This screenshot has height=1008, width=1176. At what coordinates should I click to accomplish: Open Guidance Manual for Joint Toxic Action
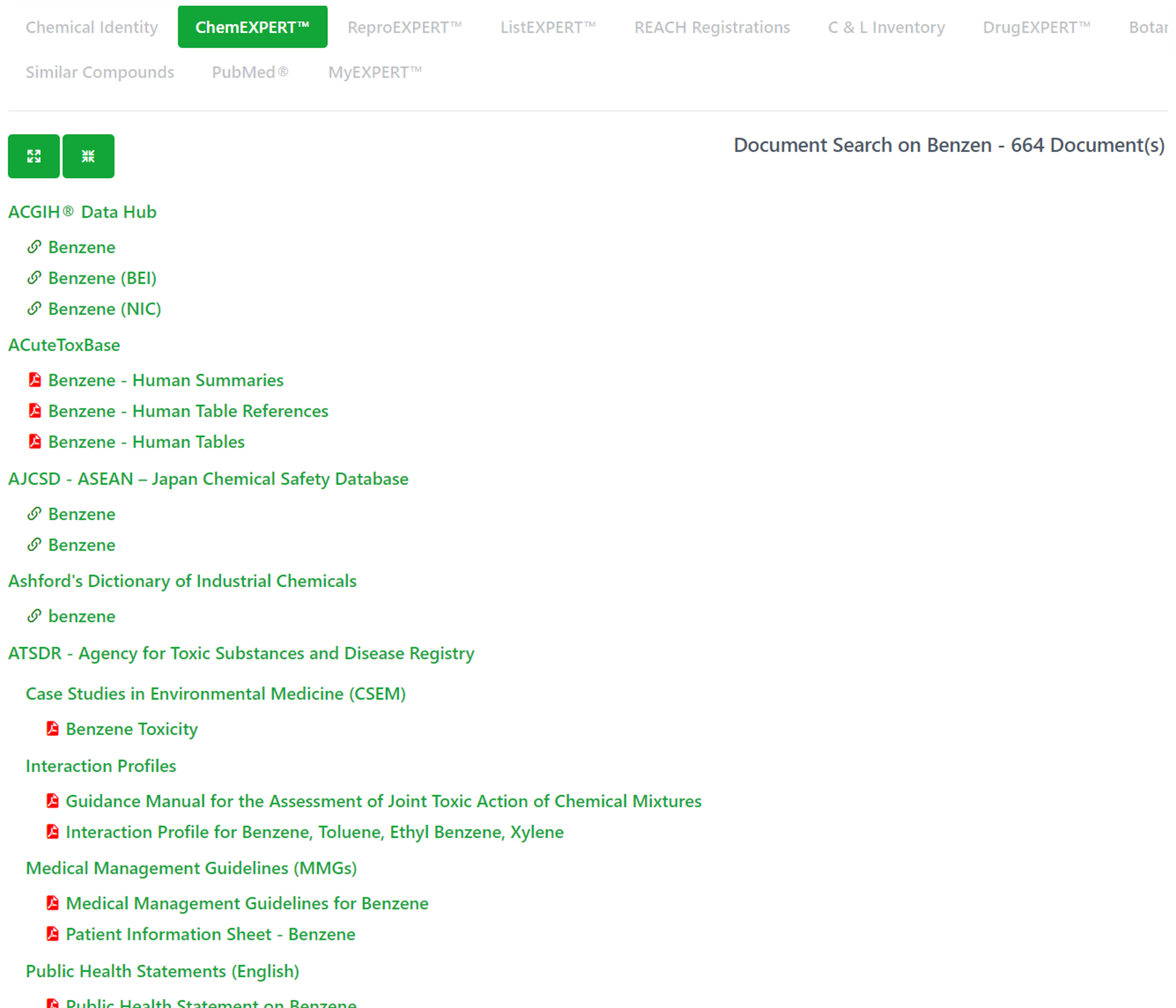click(x=384, y=800)
